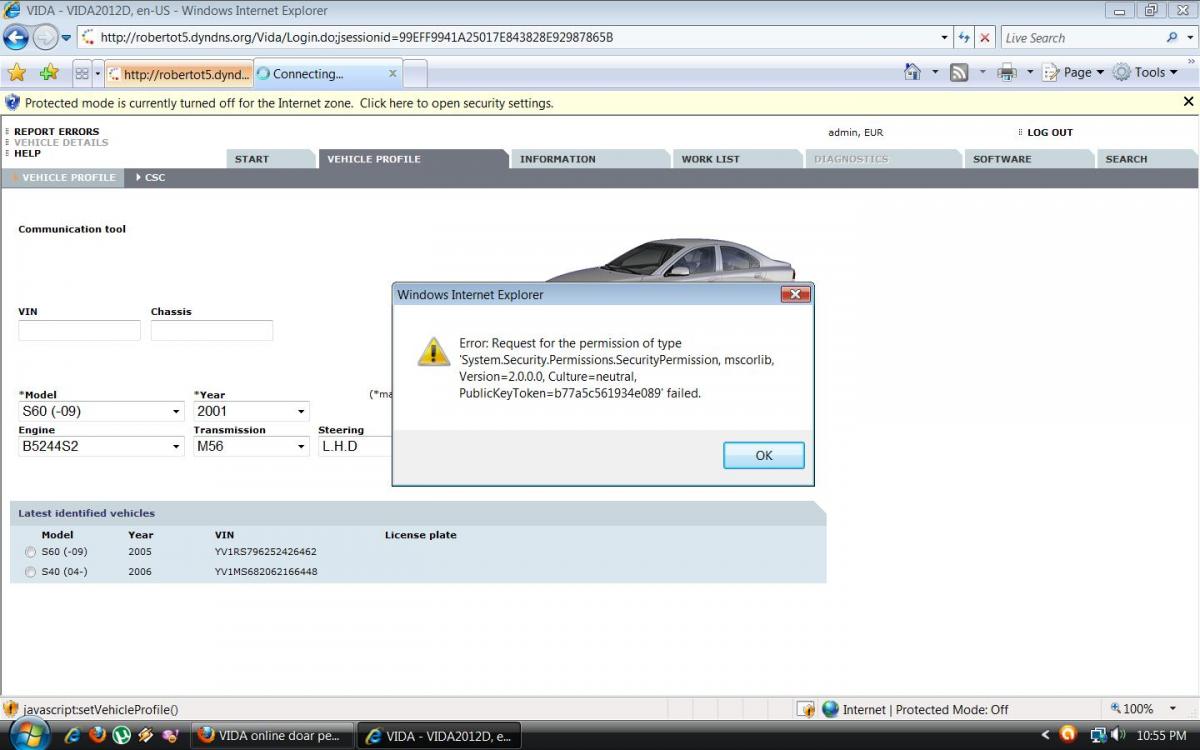Launch Firefox from Quick Launch
The image size is (1200, 750).
(x=97, y=735)
